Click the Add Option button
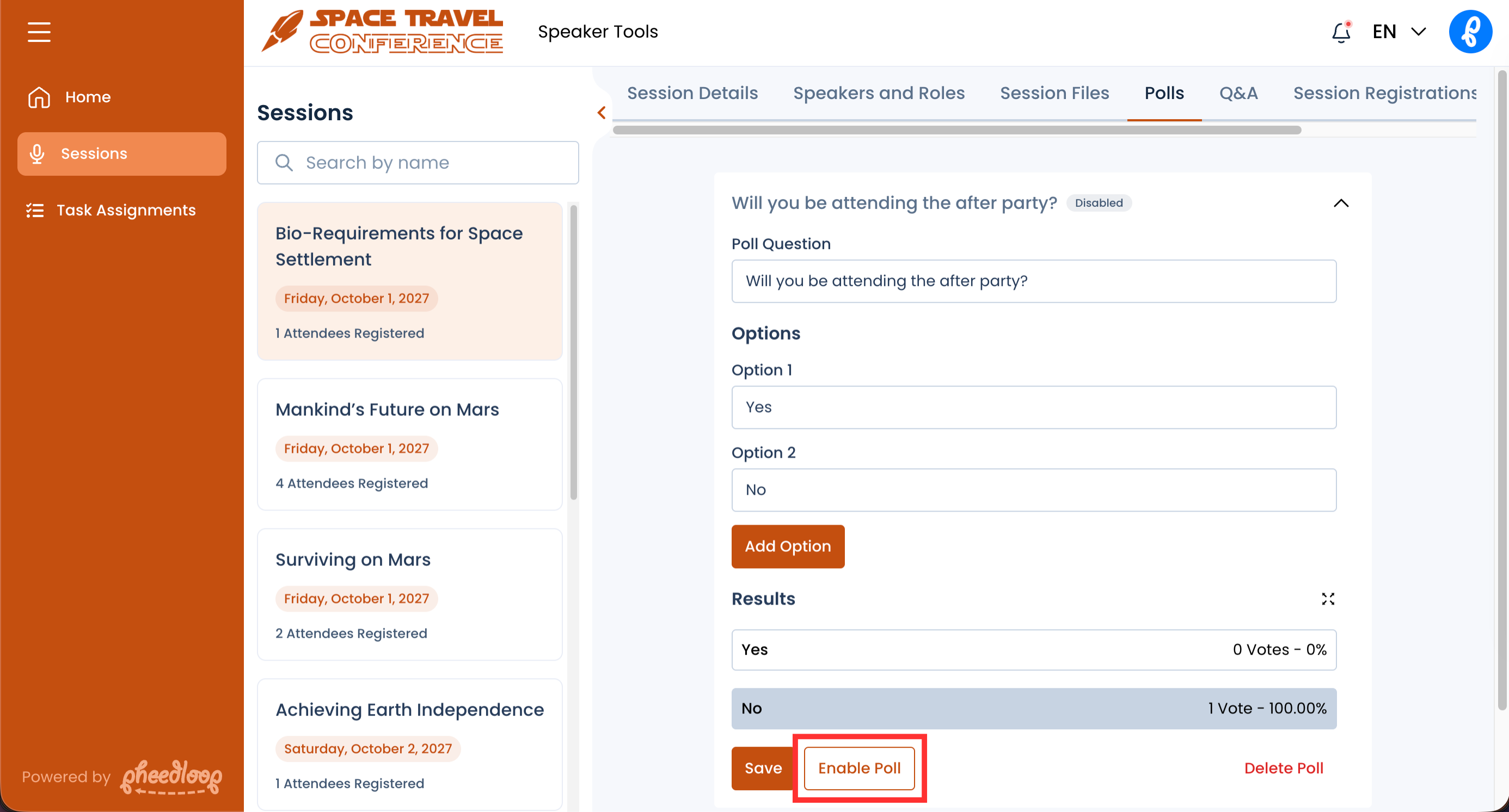 [787, 546]
